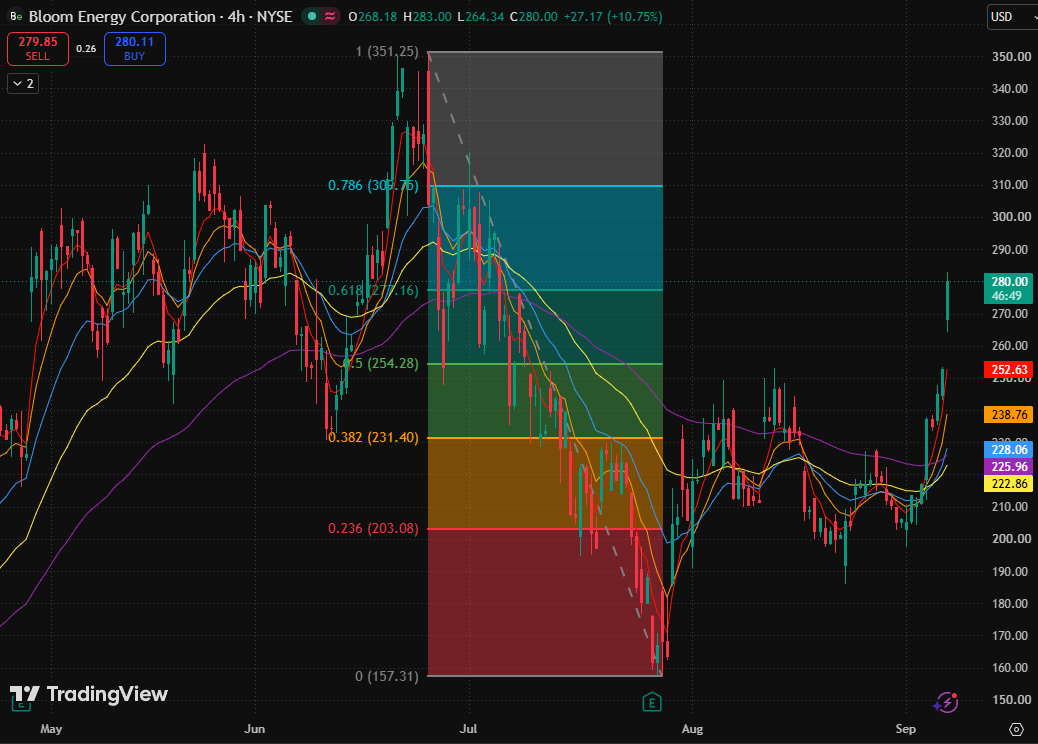1038x744 pixels.
Task: Open the USD currency dropdown
Action: 1013,17
